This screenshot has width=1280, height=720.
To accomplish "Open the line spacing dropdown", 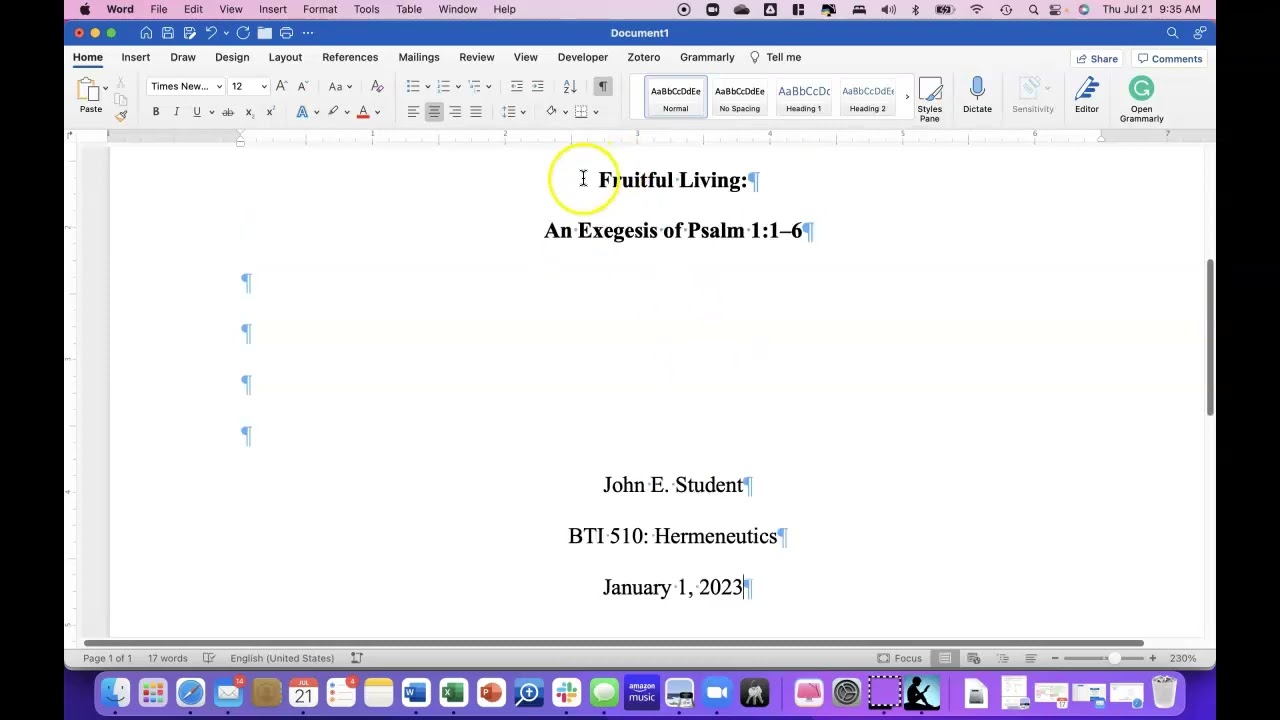I will (x=513, y=112).
